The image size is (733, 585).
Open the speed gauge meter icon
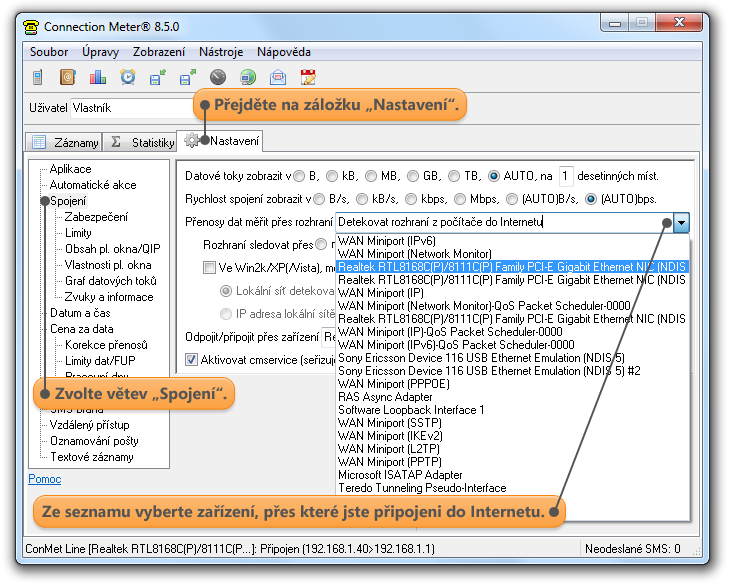click(x=218, y=77)
